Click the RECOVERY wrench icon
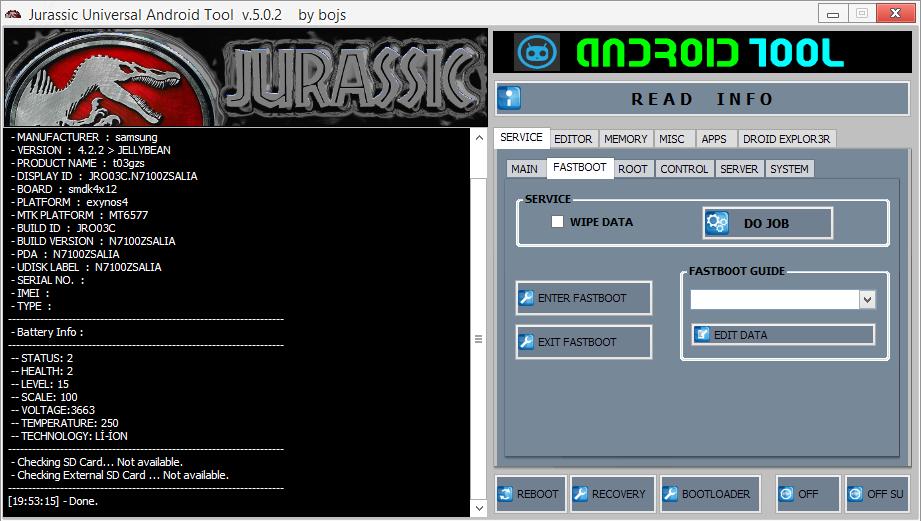Screen dimensions: 921x521 (580, 494)
